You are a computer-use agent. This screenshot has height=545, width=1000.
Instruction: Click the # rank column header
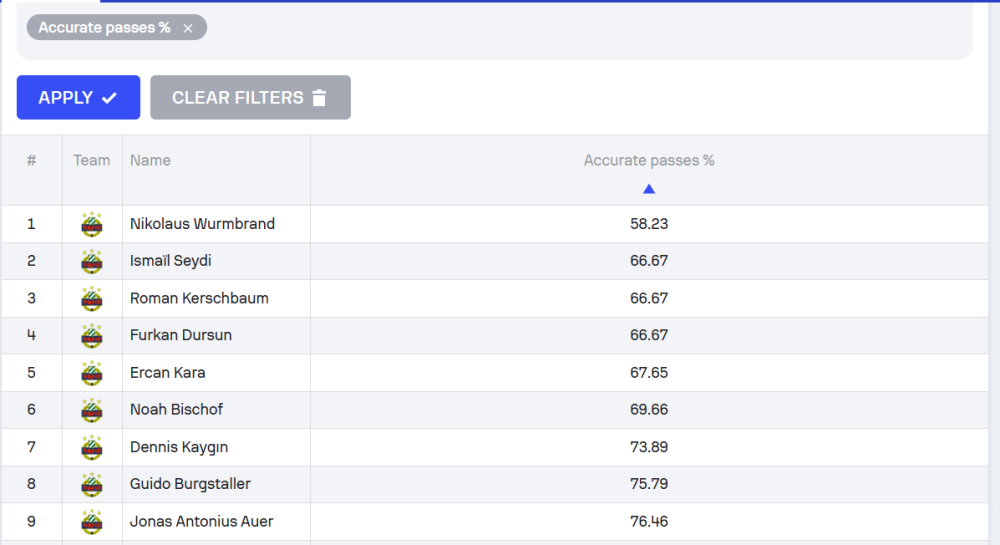coord(31,161)
